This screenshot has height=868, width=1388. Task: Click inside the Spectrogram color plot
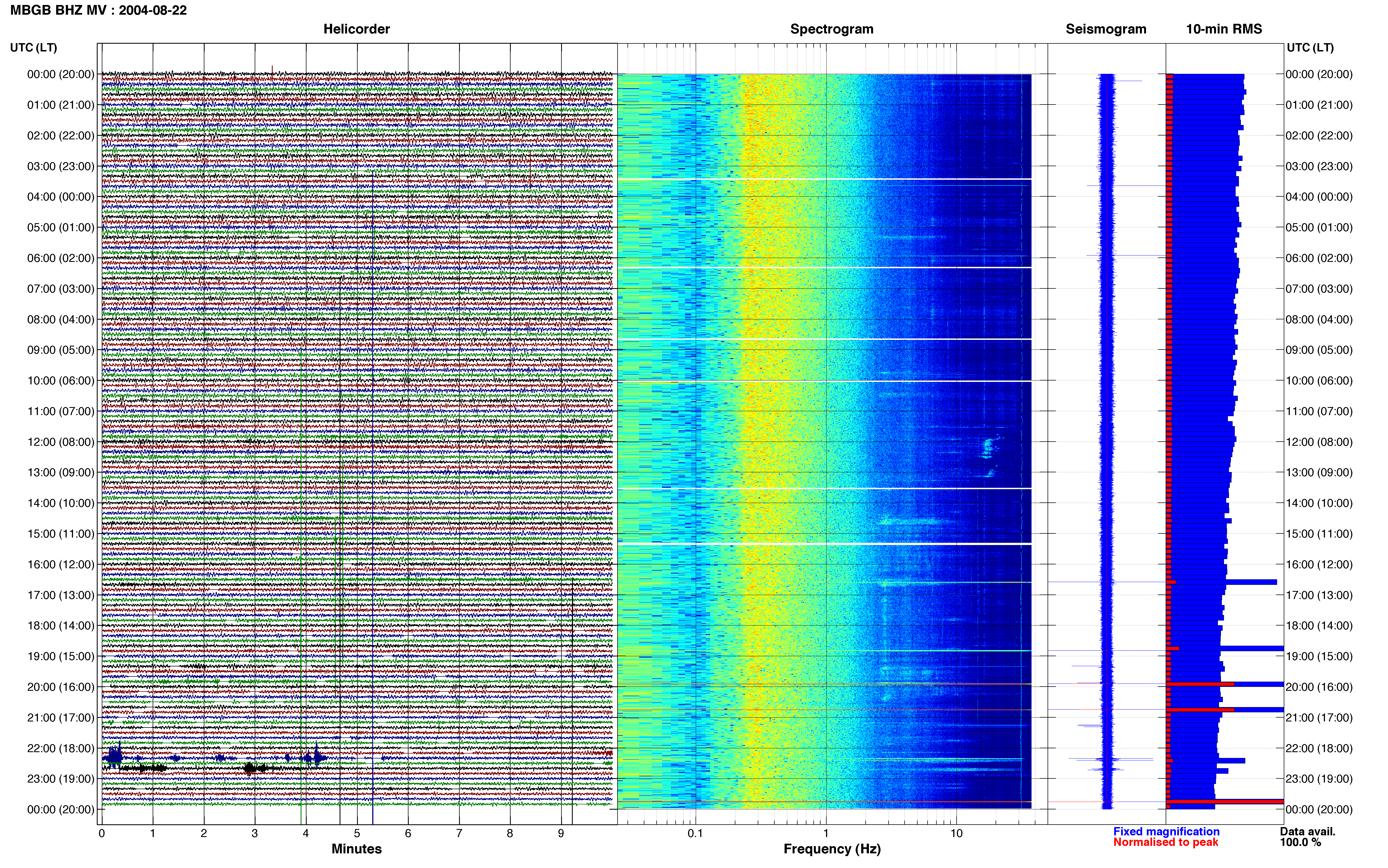824,441
